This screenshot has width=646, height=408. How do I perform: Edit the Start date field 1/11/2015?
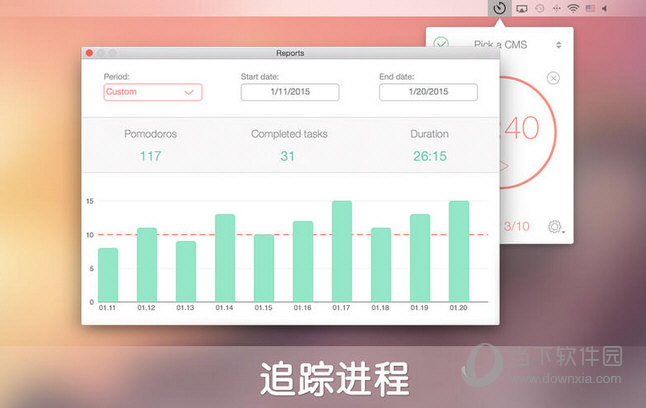tap(290, 92)
